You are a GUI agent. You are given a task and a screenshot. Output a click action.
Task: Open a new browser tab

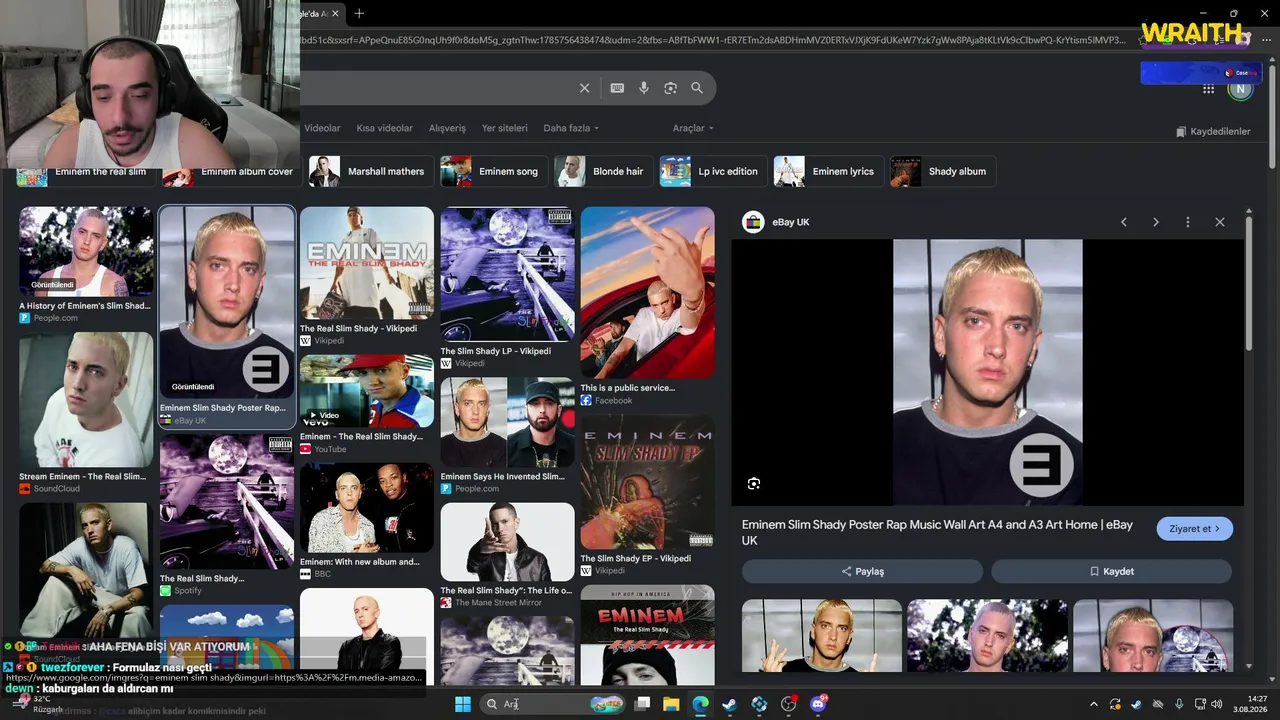359,13
